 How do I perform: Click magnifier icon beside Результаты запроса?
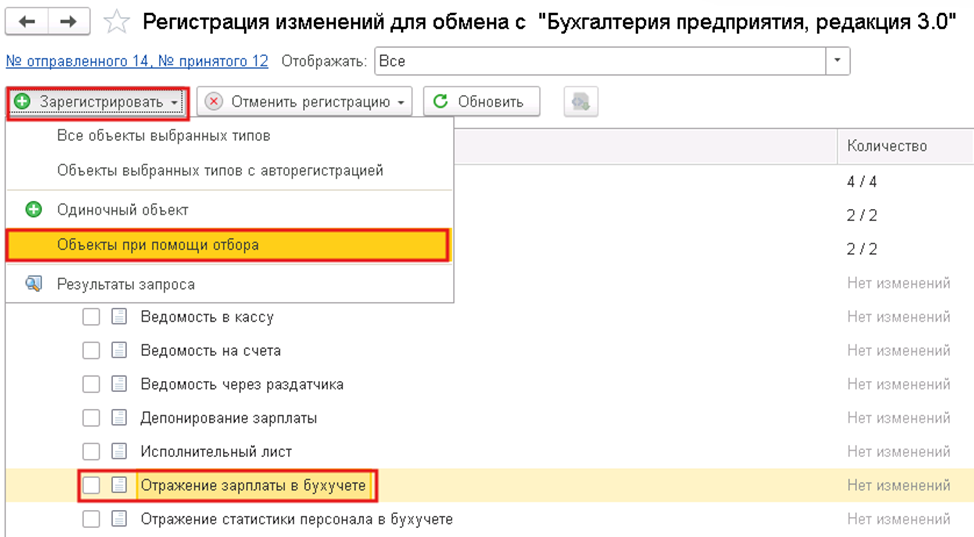(34, 284)
